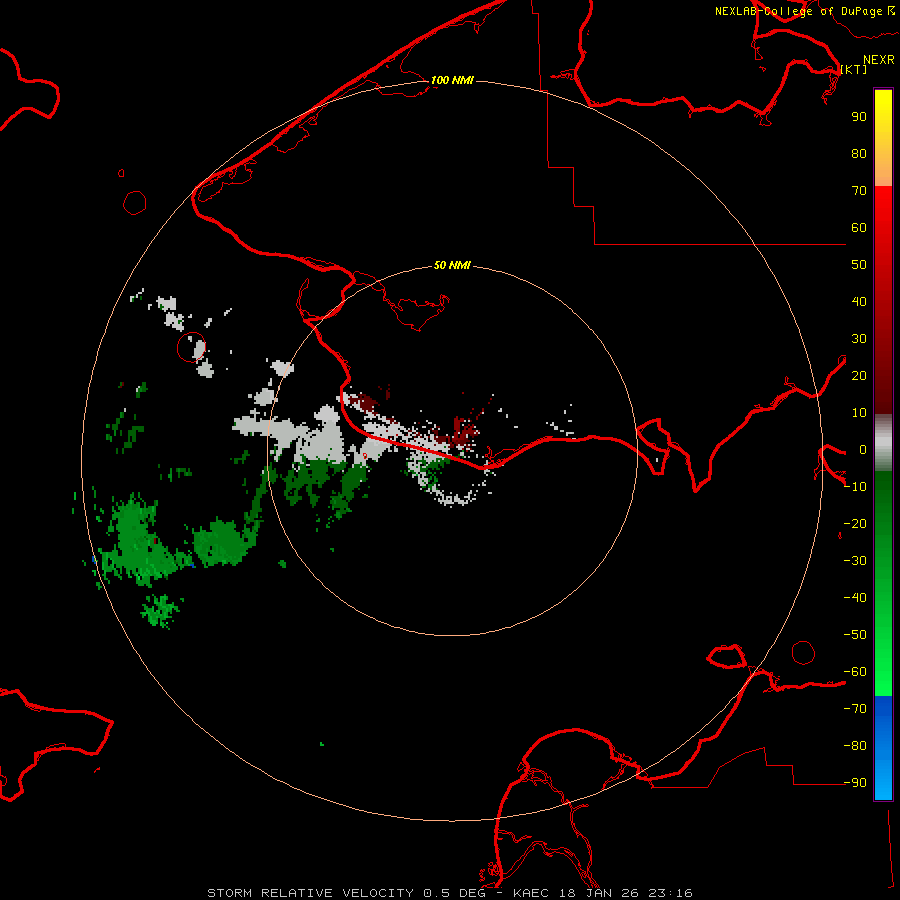Viewport: 900px width, 900px height.
Task: Click the STORM RELATIVE VELOCITY product title
Action: 310,893
